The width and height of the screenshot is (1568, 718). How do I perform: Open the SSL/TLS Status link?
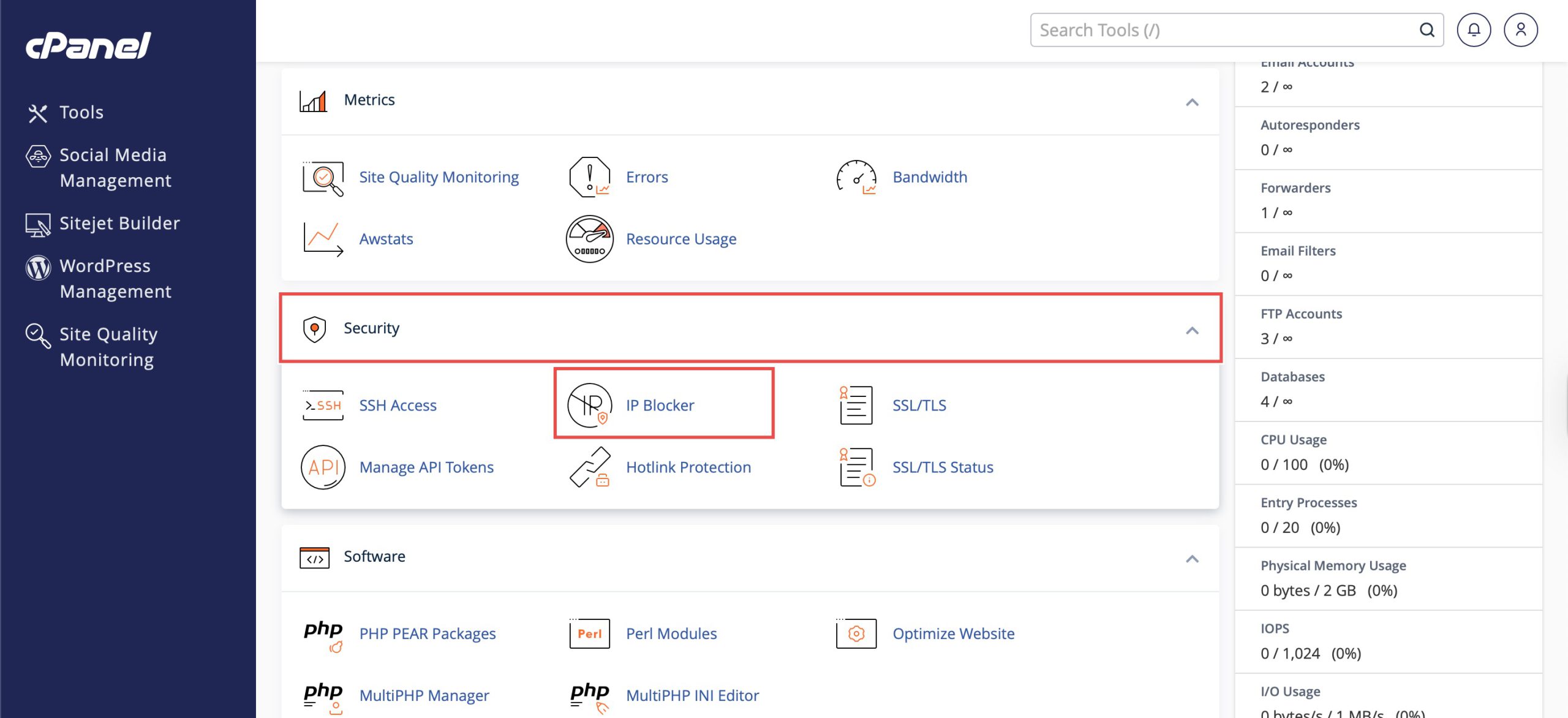pos(942,467)
